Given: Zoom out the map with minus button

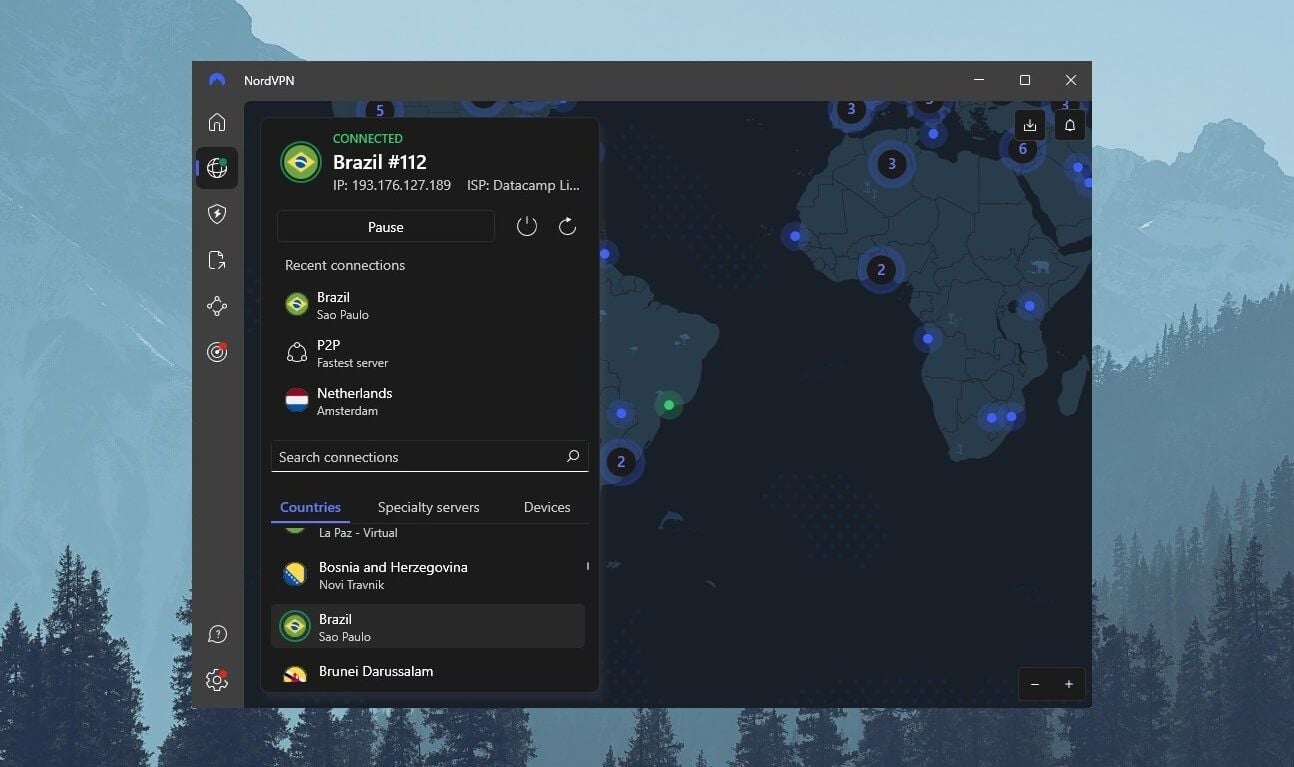Looking at the screenshot, I should (x=1035, y=684).
